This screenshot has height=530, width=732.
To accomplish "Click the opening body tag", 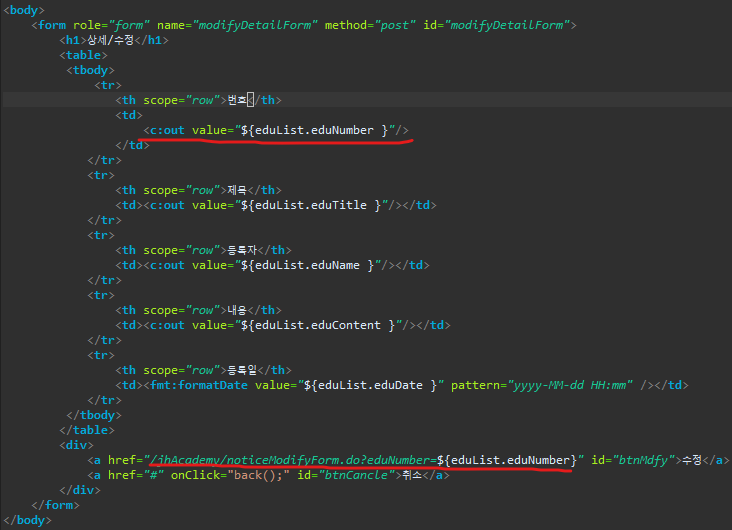I will pos(24,10).
